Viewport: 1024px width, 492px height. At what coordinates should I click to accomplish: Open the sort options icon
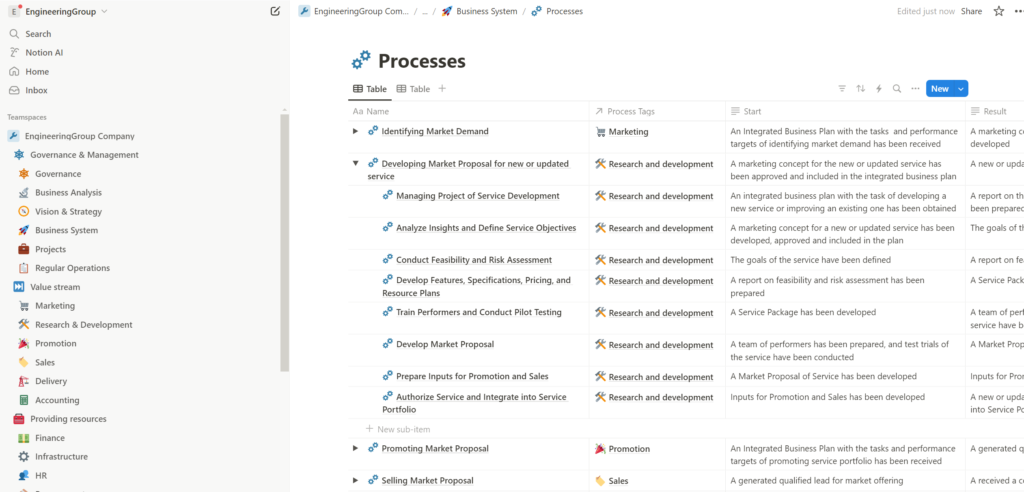[860, 89]
